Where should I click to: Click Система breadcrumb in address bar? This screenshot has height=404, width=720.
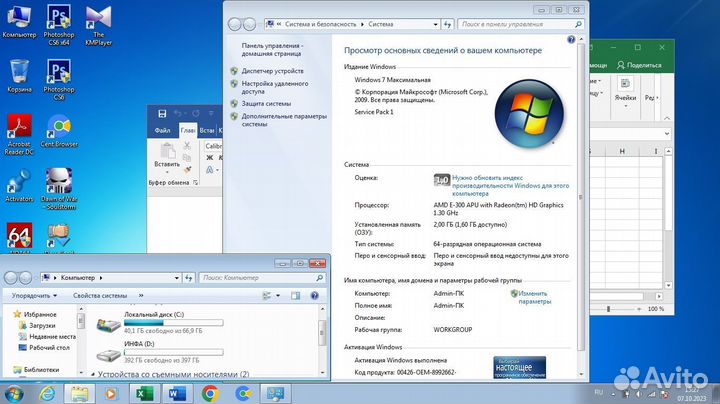coord(381,24)
